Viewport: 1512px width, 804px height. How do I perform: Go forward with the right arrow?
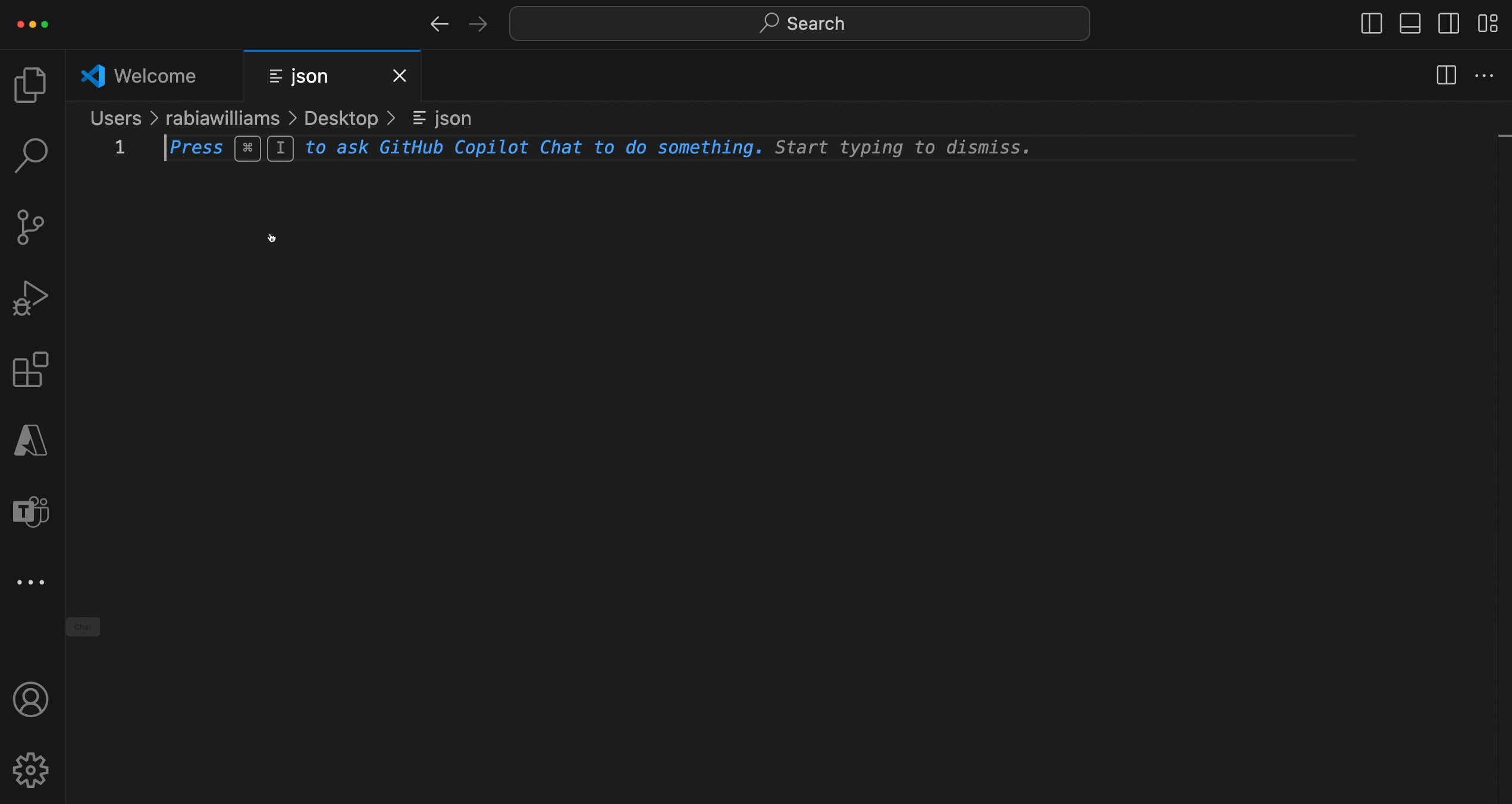[x=478, y=24]
